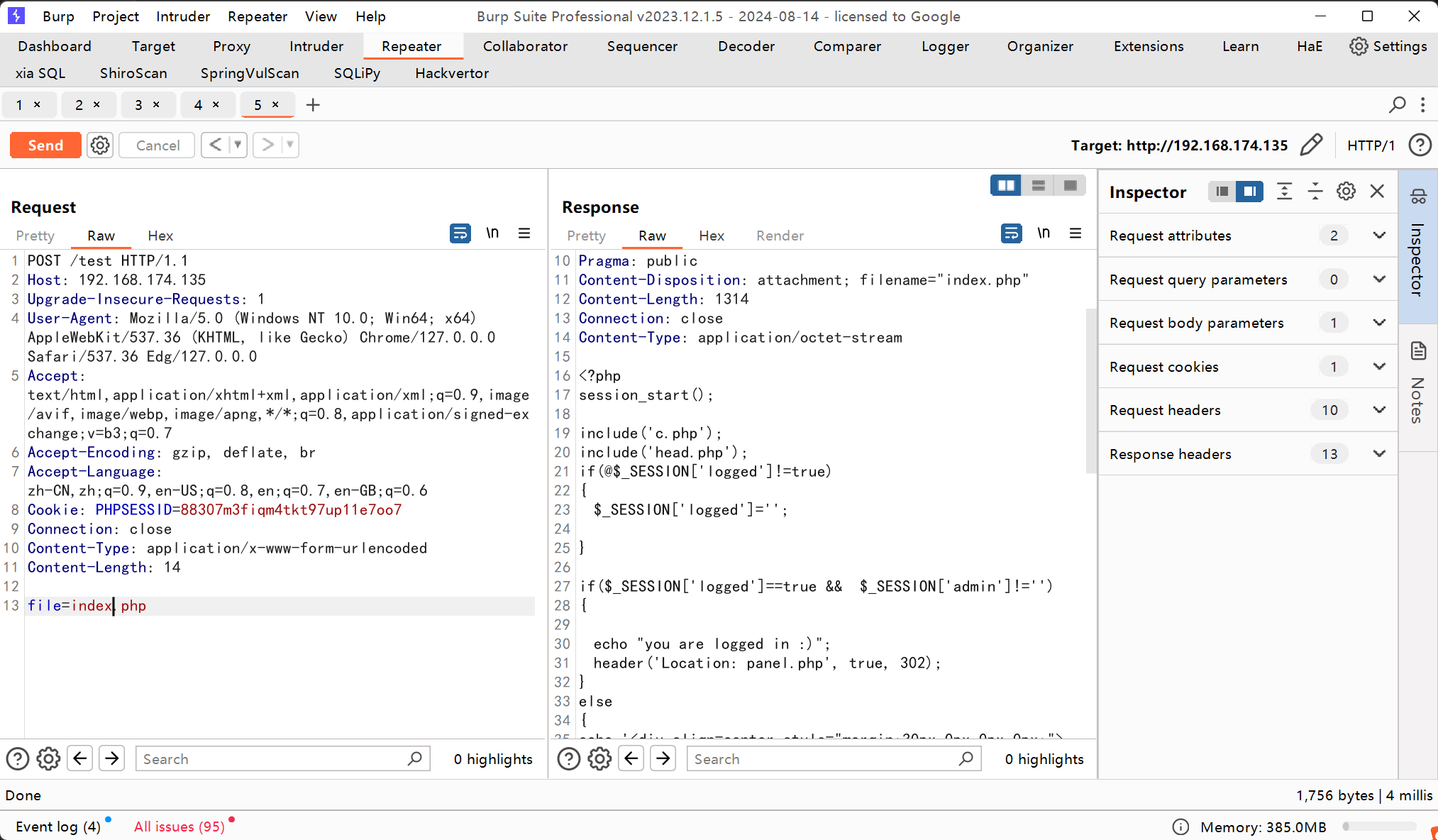This screenshot has width=1438, height=840.
Task: Open request send options gear
Action: pos(100,145)
